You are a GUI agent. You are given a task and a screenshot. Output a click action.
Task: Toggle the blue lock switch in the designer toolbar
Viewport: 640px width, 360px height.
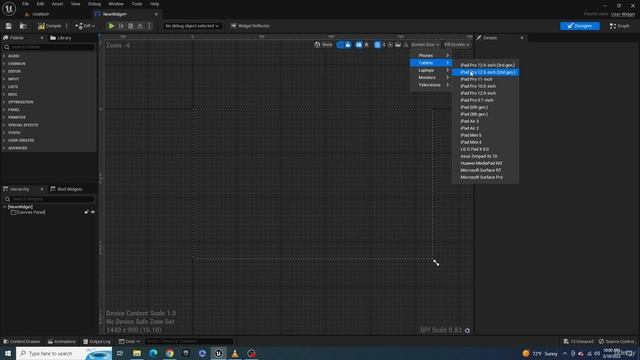pos(344,44)
